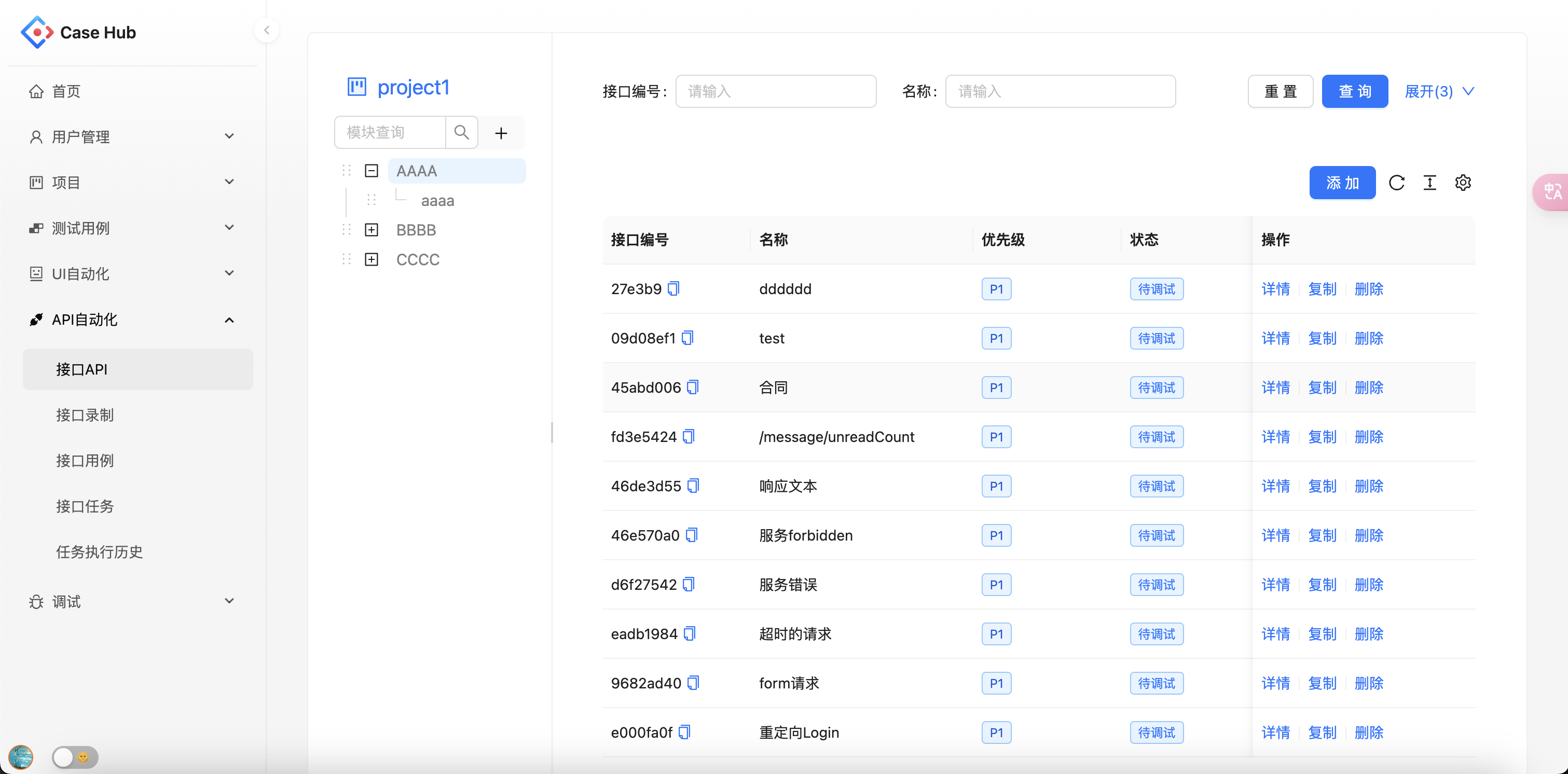Collapse the AAAA module tree item
The width and height of the screenshot is (1568, 774).
pyautogui.click(x=371, y=170)
